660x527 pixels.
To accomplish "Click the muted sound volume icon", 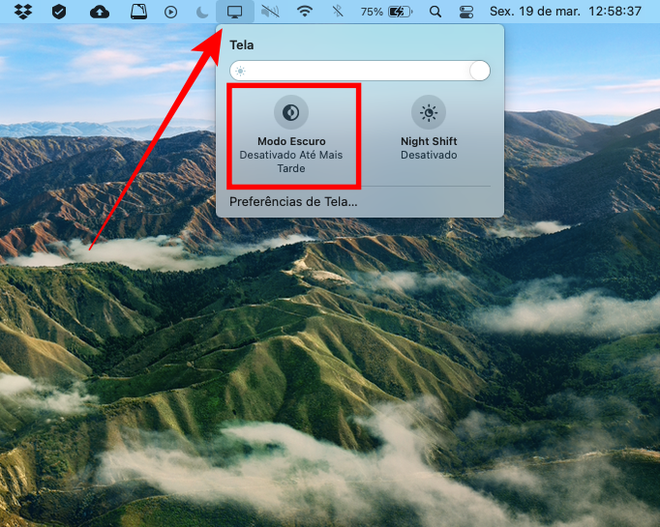I will pos(270,11).
